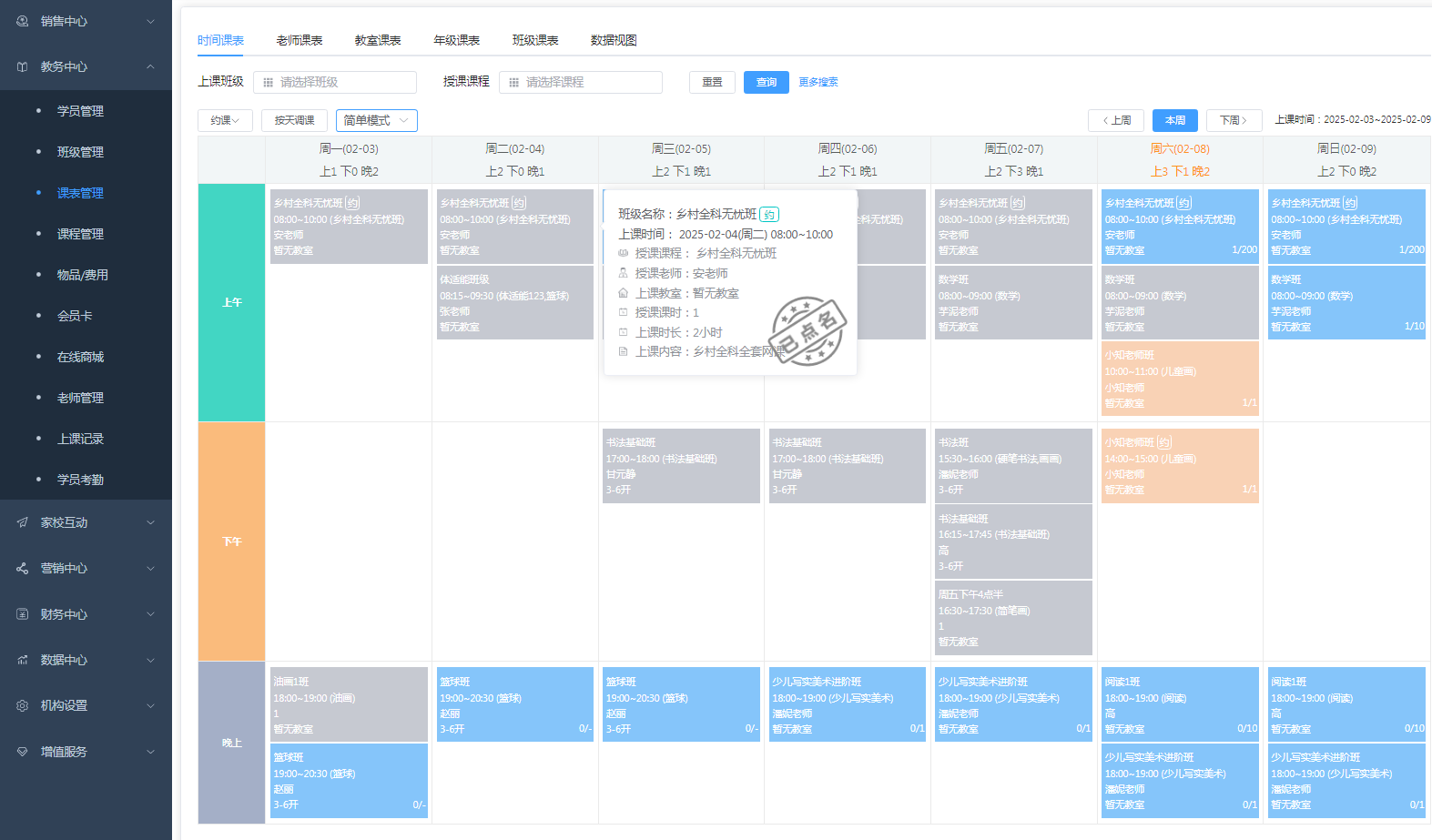Click the 更多搜索 link

(x=818, y=82)
